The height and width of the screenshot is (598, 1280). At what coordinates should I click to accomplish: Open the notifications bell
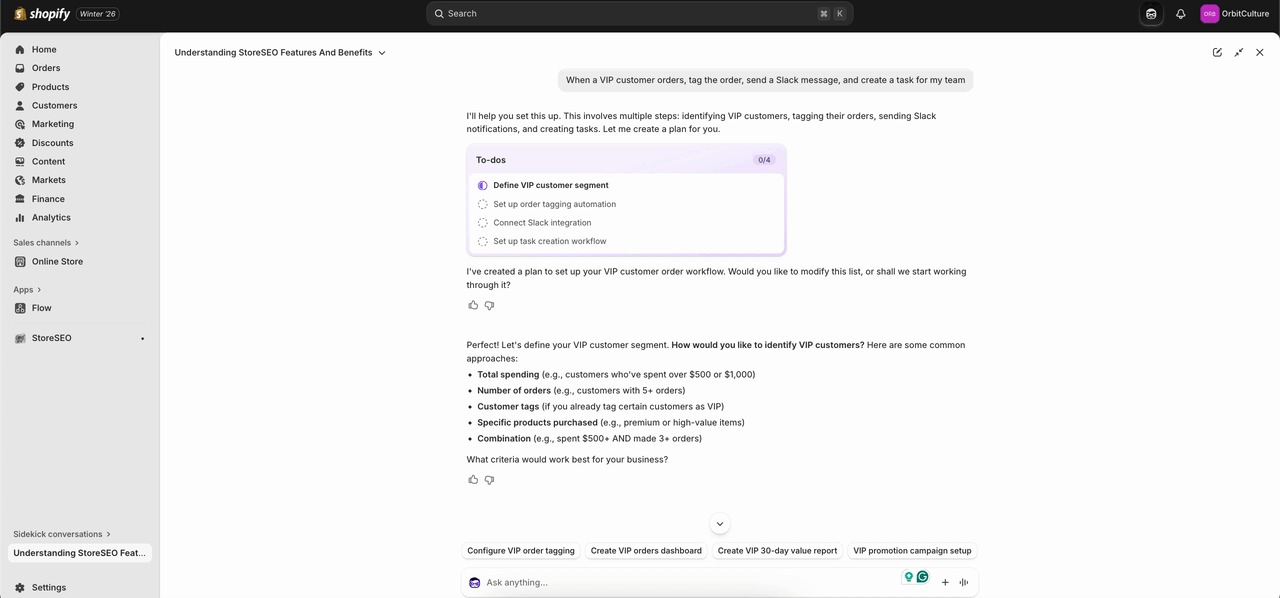click(1180, 14)
